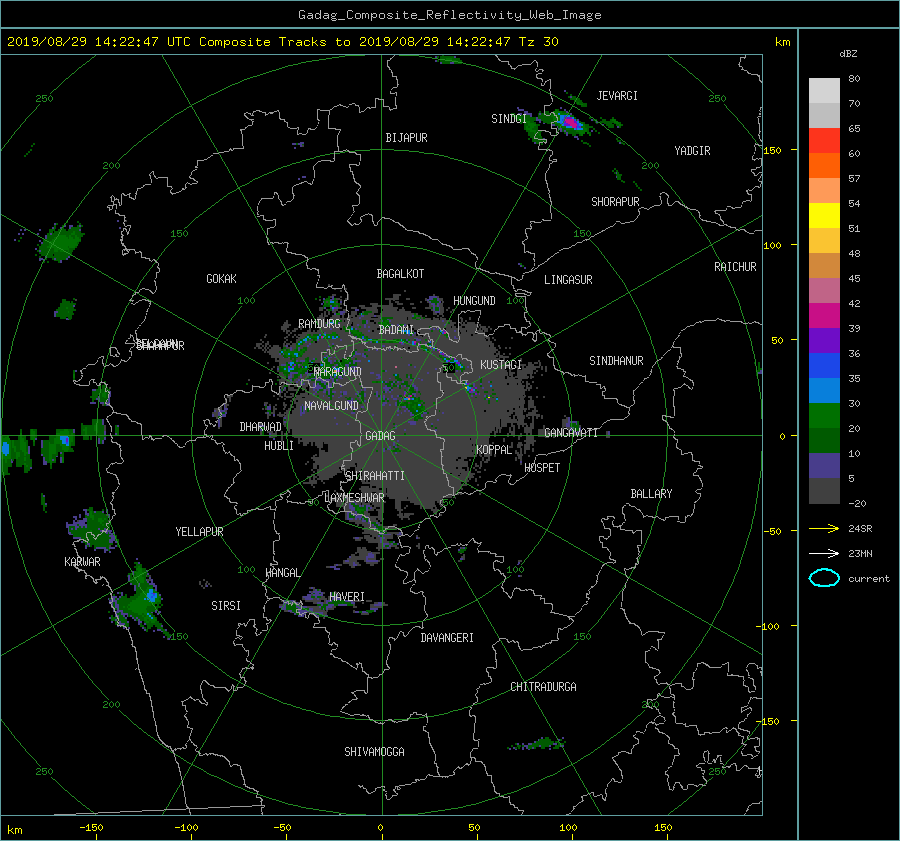900x841 pixels.
Task: Click the RAMDURG city label
Action: 319,324
